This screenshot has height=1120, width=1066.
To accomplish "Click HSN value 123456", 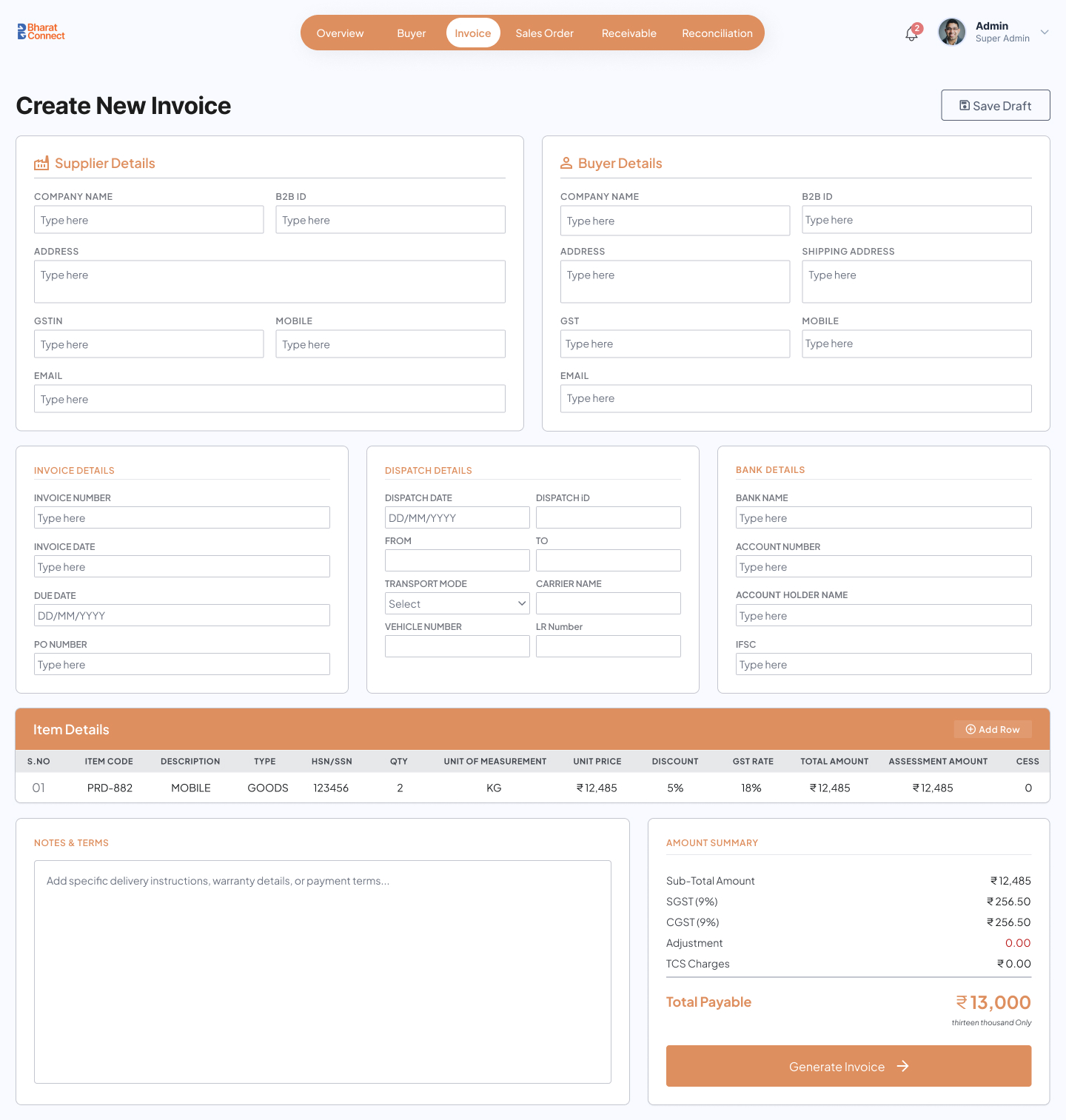I will 331,788.
